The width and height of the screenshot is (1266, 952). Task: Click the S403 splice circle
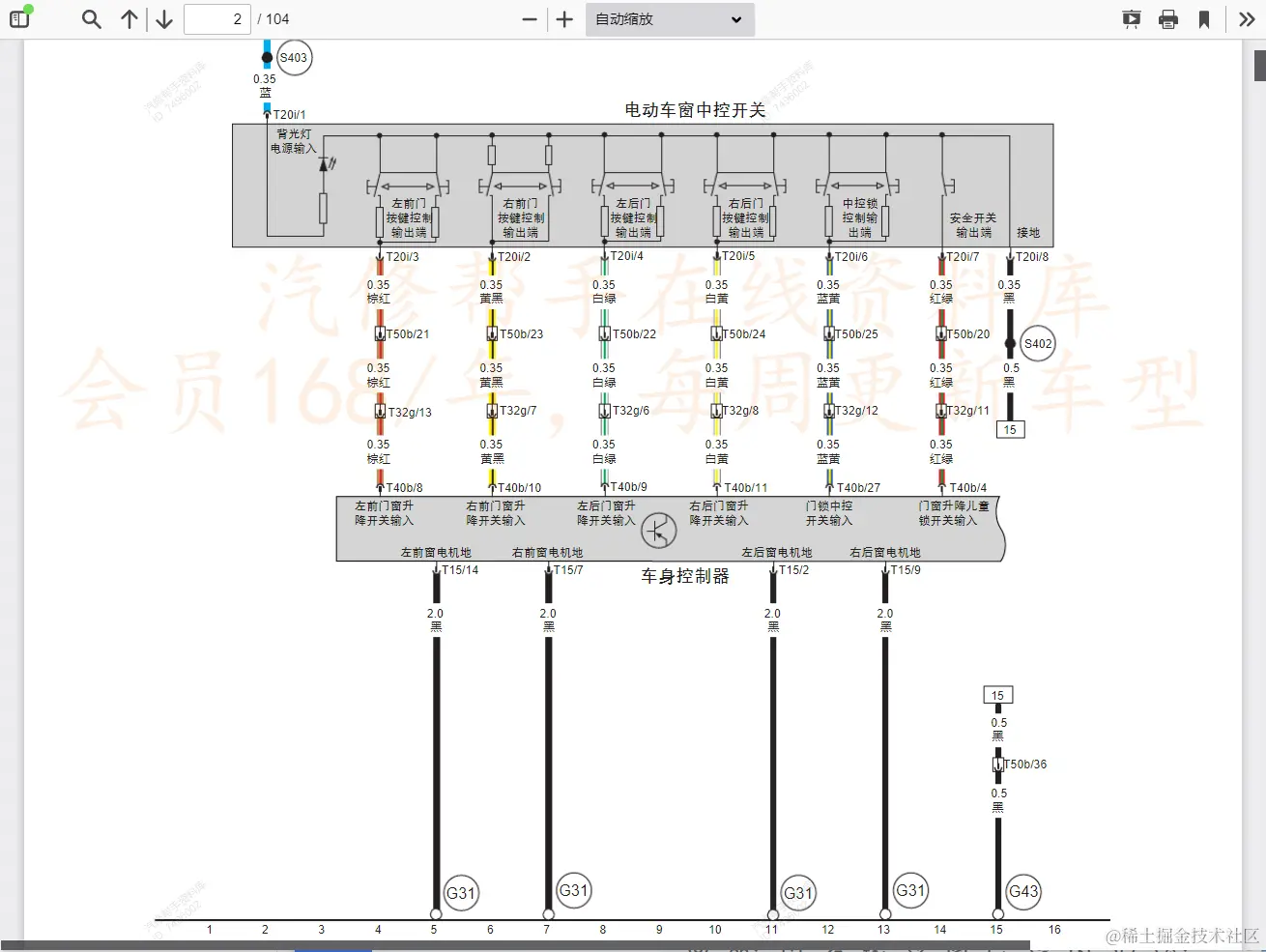[294, 57]
